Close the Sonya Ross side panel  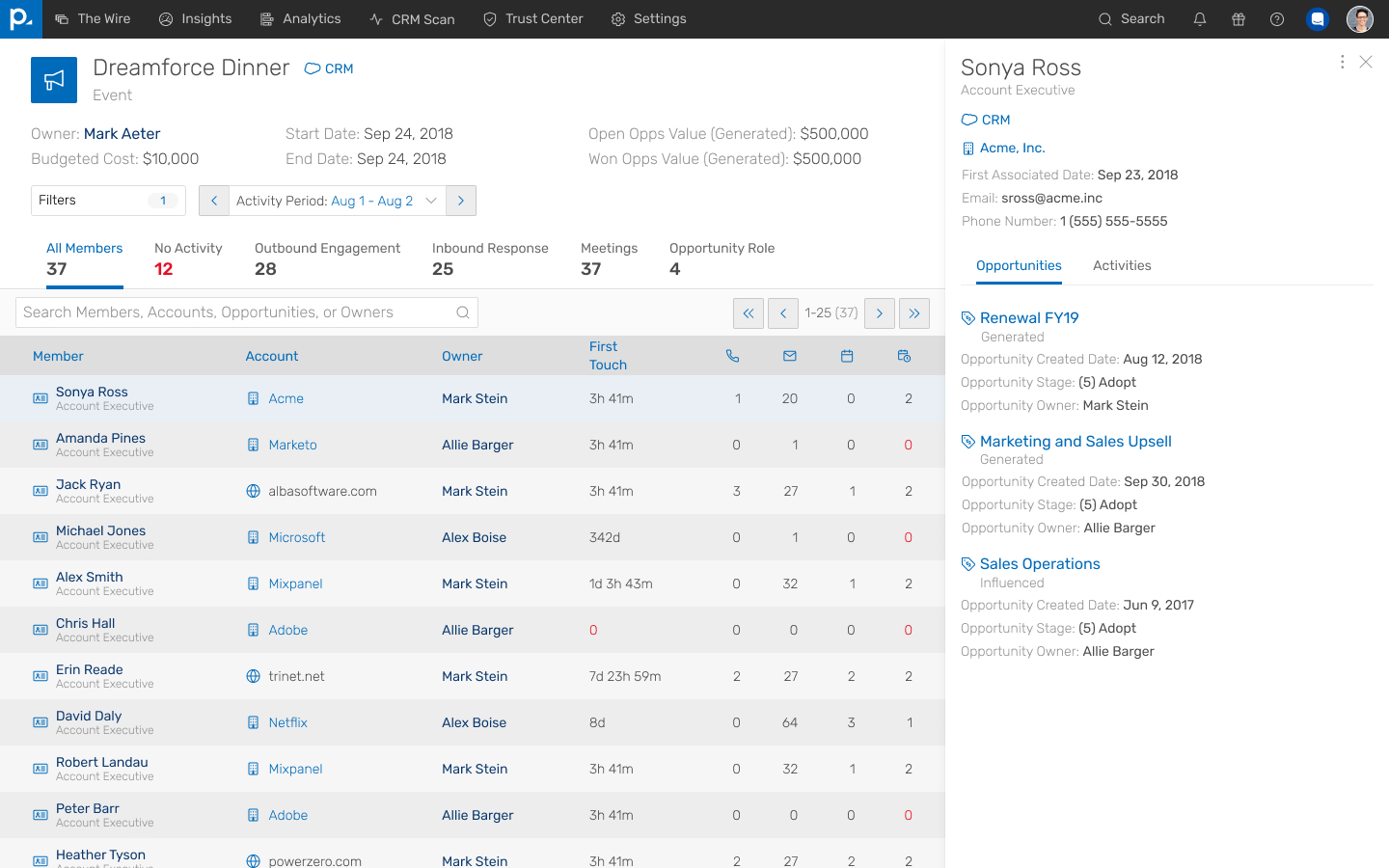point(1366,62)
